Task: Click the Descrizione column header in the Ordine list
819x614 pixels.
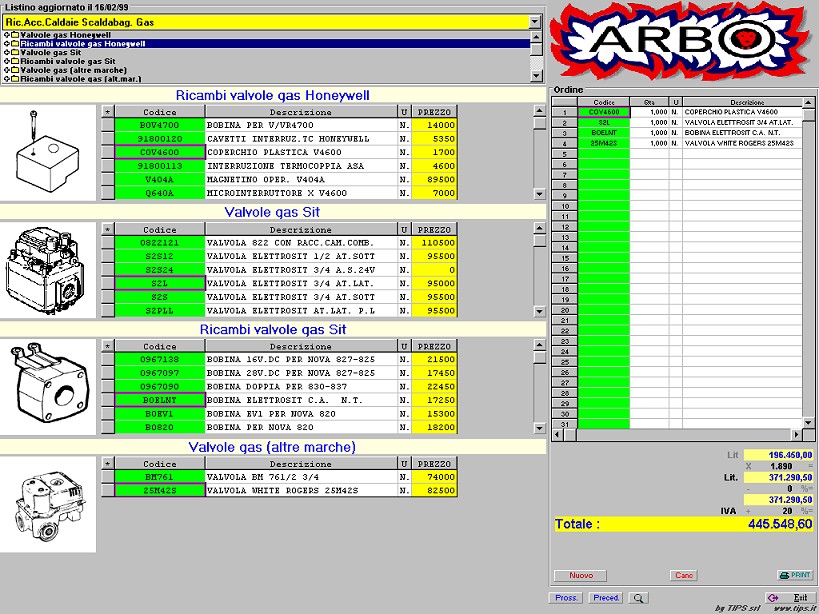Action: point(742,102)
